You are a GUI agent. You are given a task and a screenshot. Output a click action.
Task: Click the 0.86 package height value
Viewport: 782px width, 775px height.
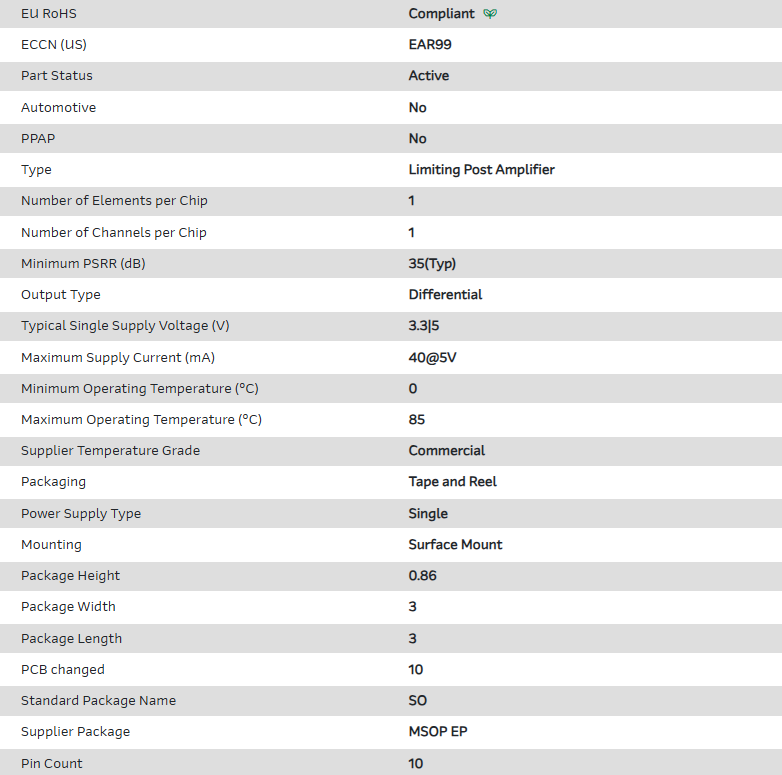pos(422,576)
